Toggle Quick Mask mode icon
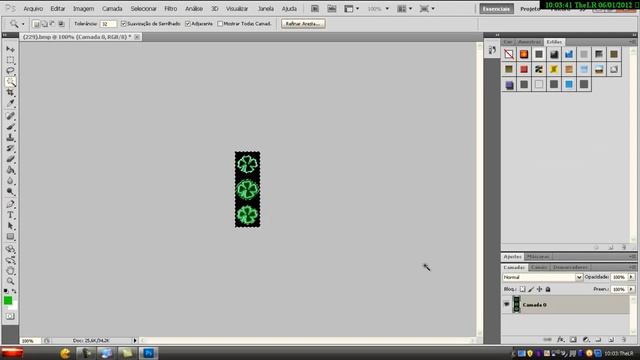This screenshot has height=360, width=640. coord(10,316)
